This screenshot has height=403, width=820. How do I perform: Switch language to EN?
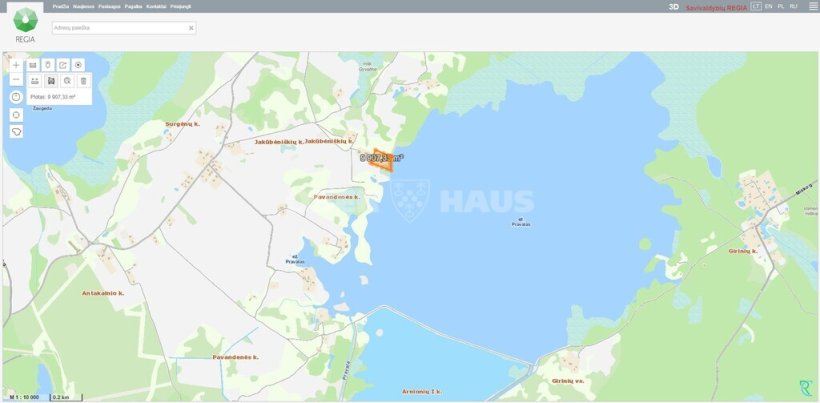768,6
